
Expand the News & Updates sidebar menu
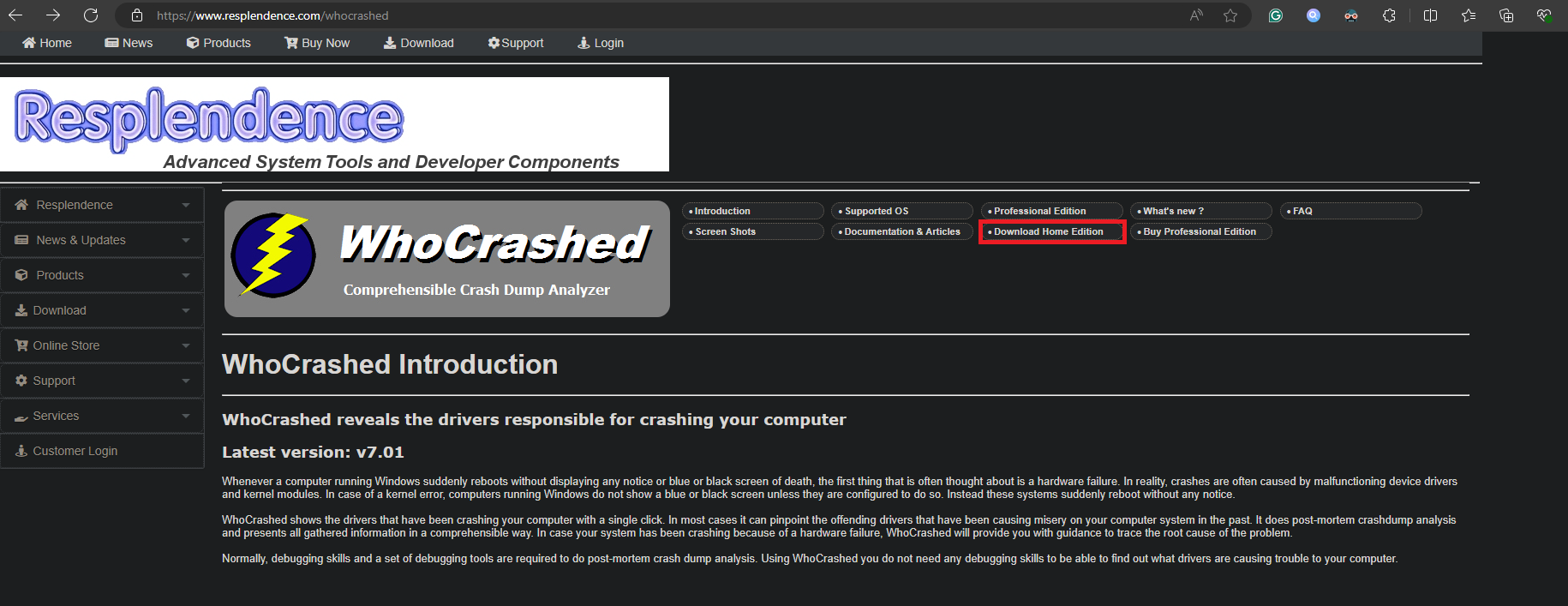102,240
